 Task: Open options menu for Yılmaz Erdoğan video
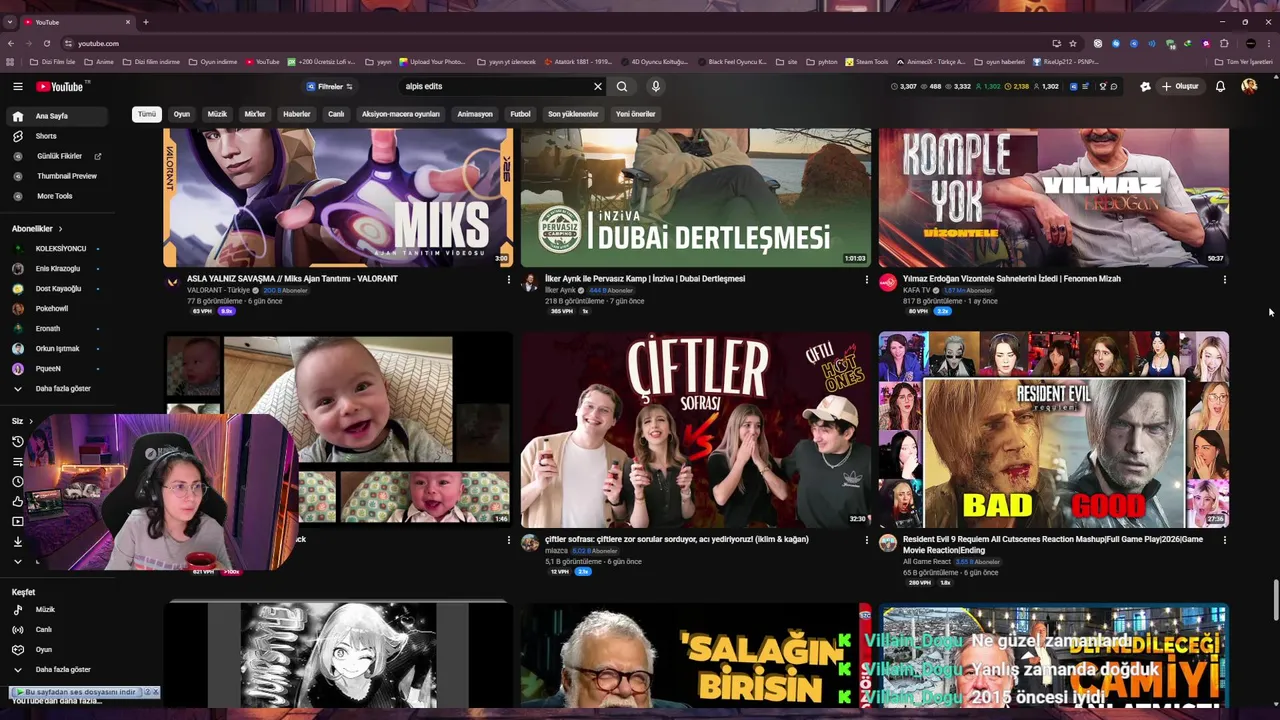coord(1224,280)
